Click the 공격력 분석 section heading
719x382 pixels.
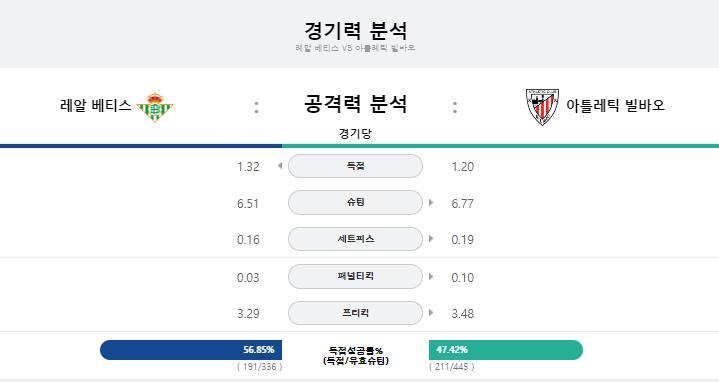coord(355,104)
